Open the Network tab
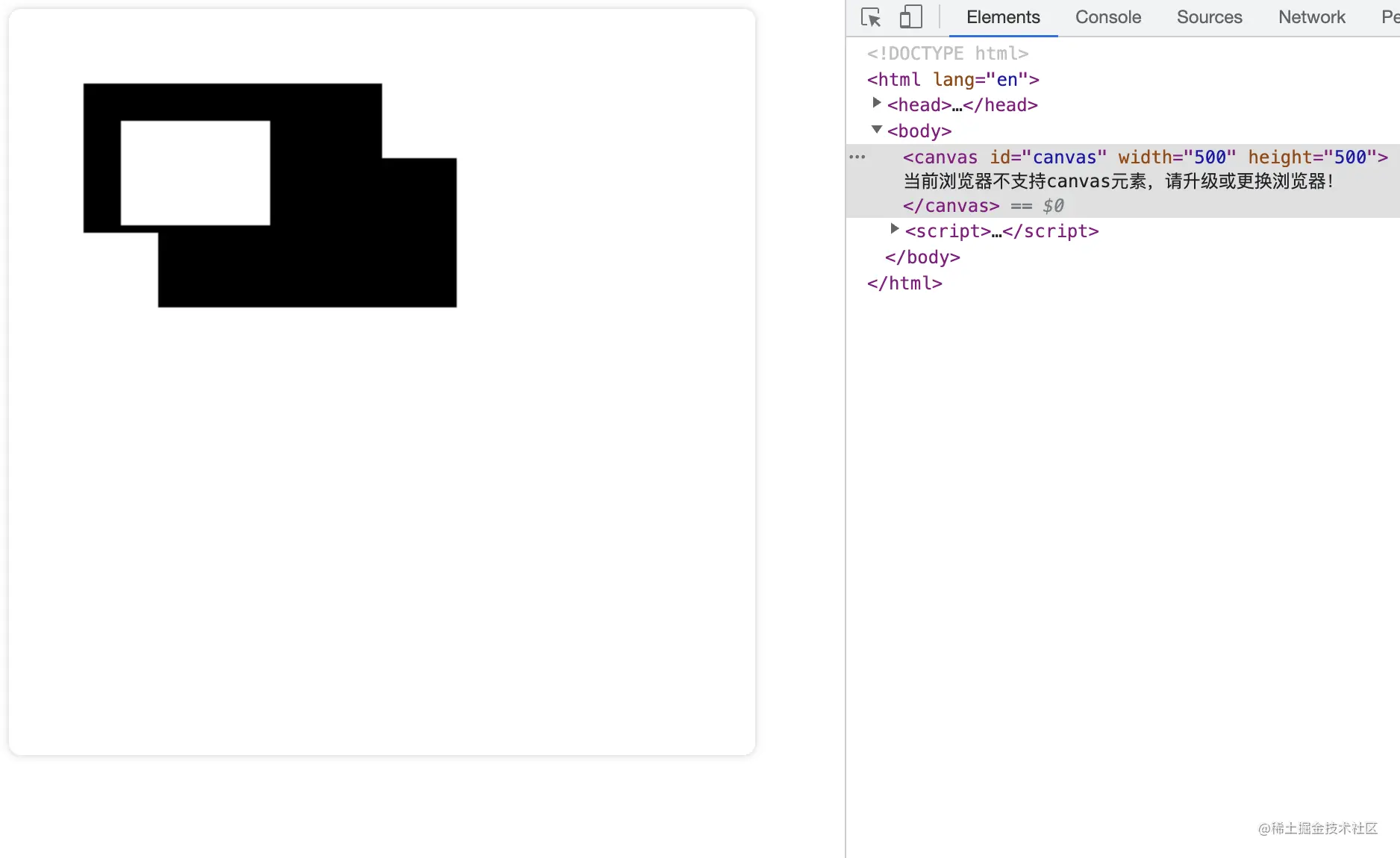 click(1311, 17)
